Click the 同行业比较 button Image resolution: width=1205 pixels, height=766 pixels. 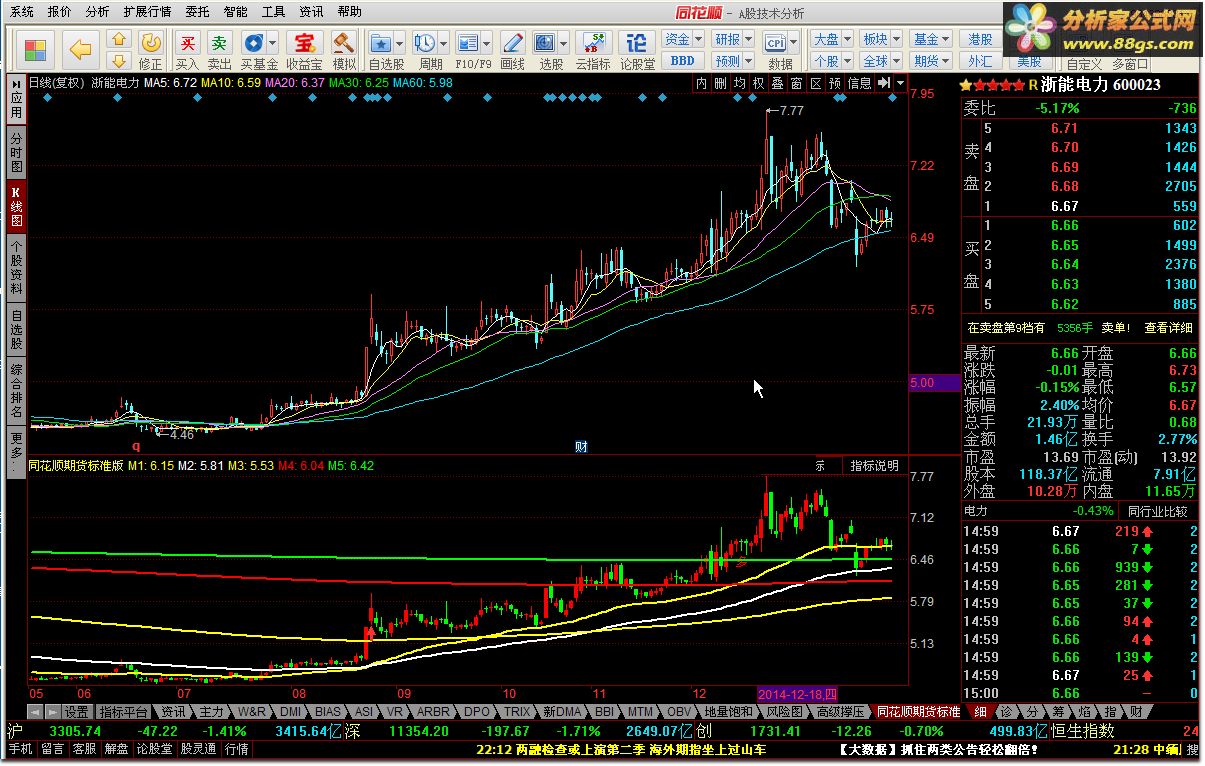(x=1156, y=511)
